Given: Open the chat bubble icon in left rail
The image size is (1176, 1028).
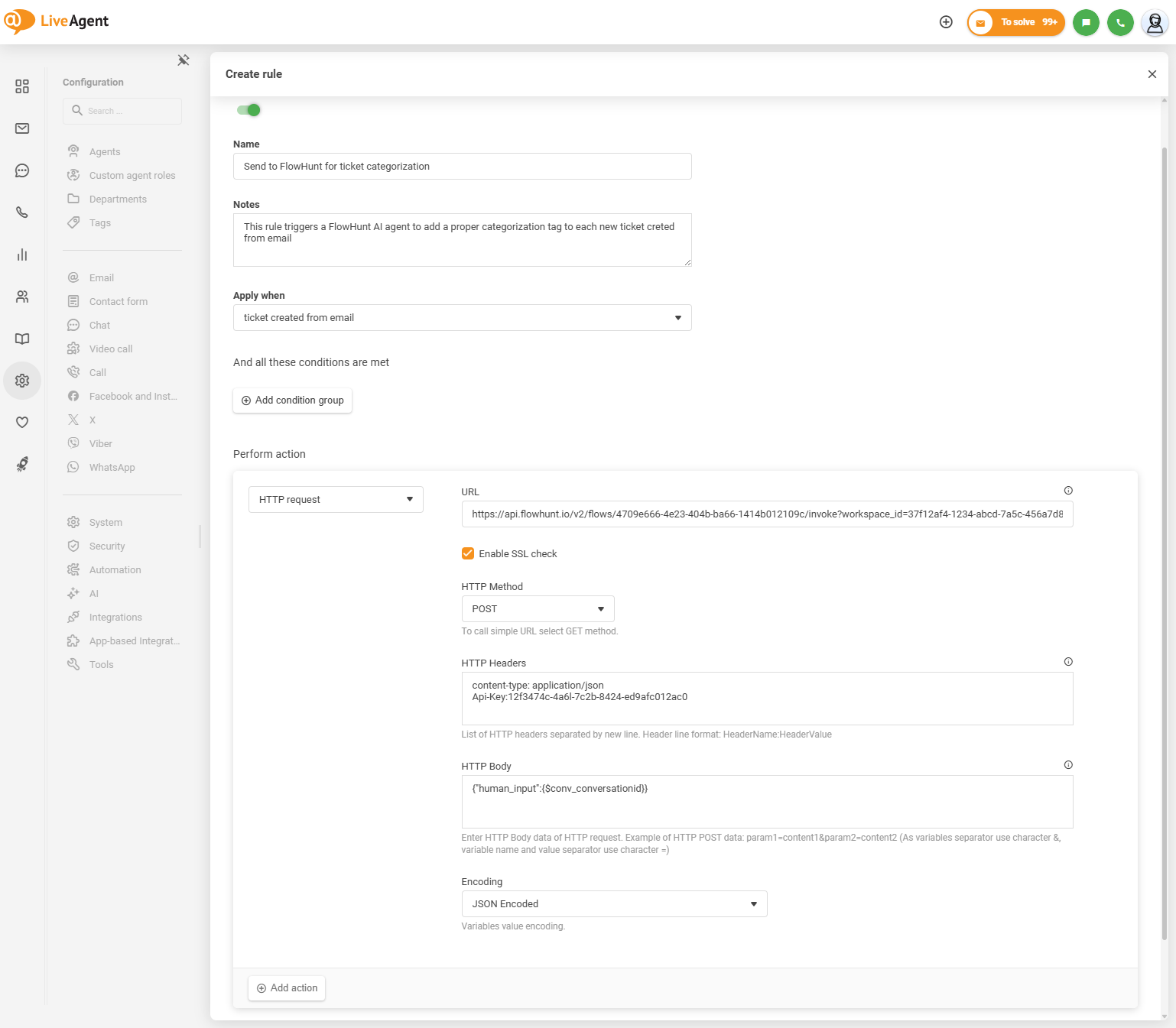Looking at the screenshot, I should tap(22, 170).
